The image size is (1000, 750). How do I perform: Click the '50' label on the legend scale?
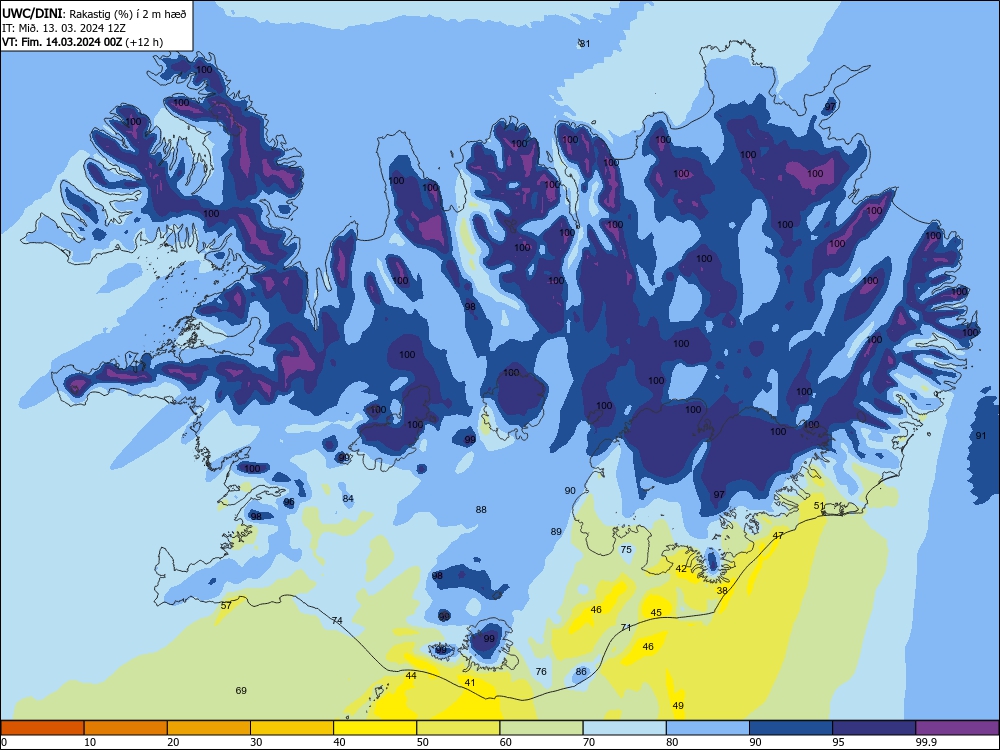(422, 742)
